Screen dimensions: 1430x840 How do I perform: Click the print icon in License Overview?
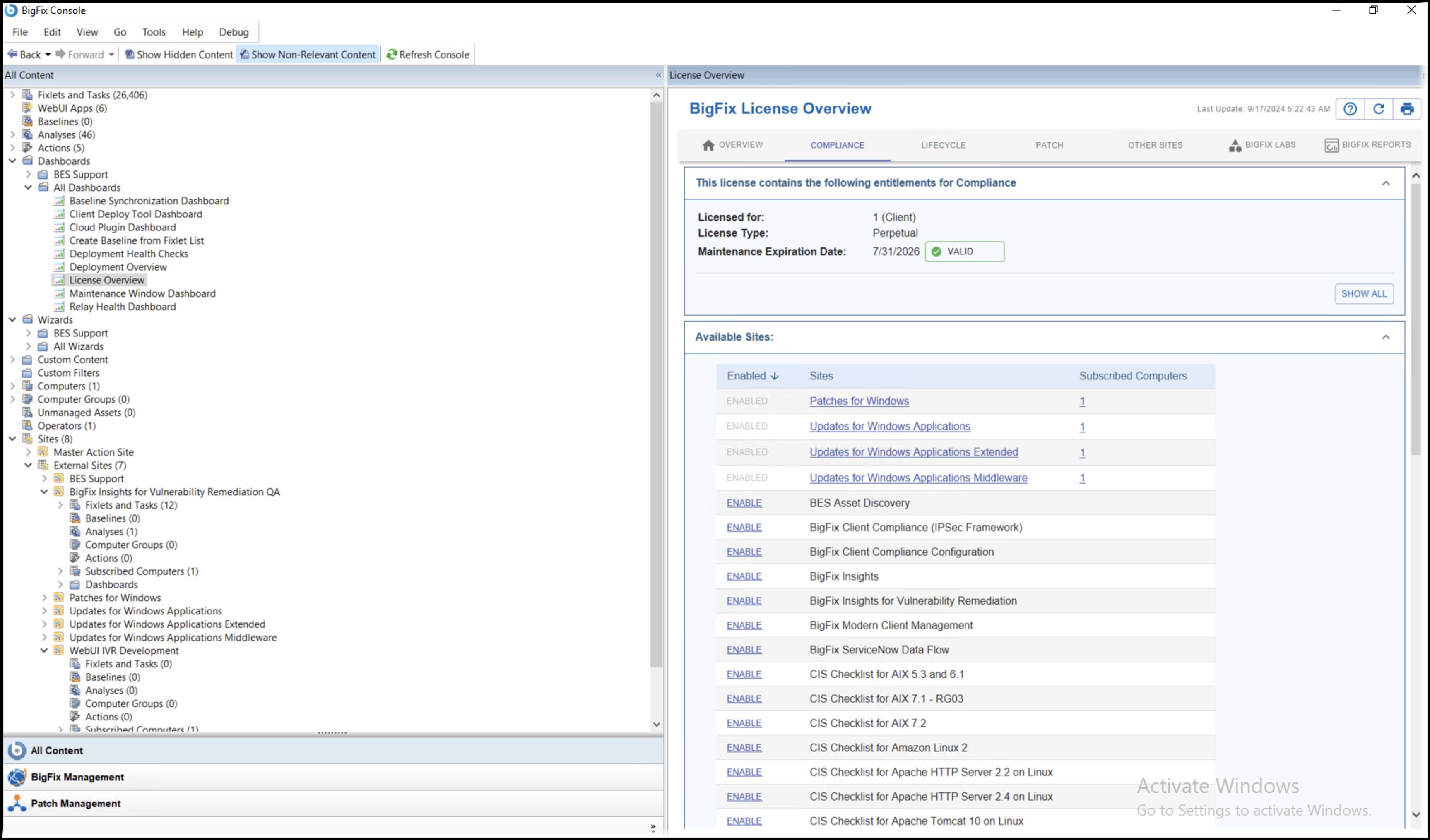coord(1407,109)
